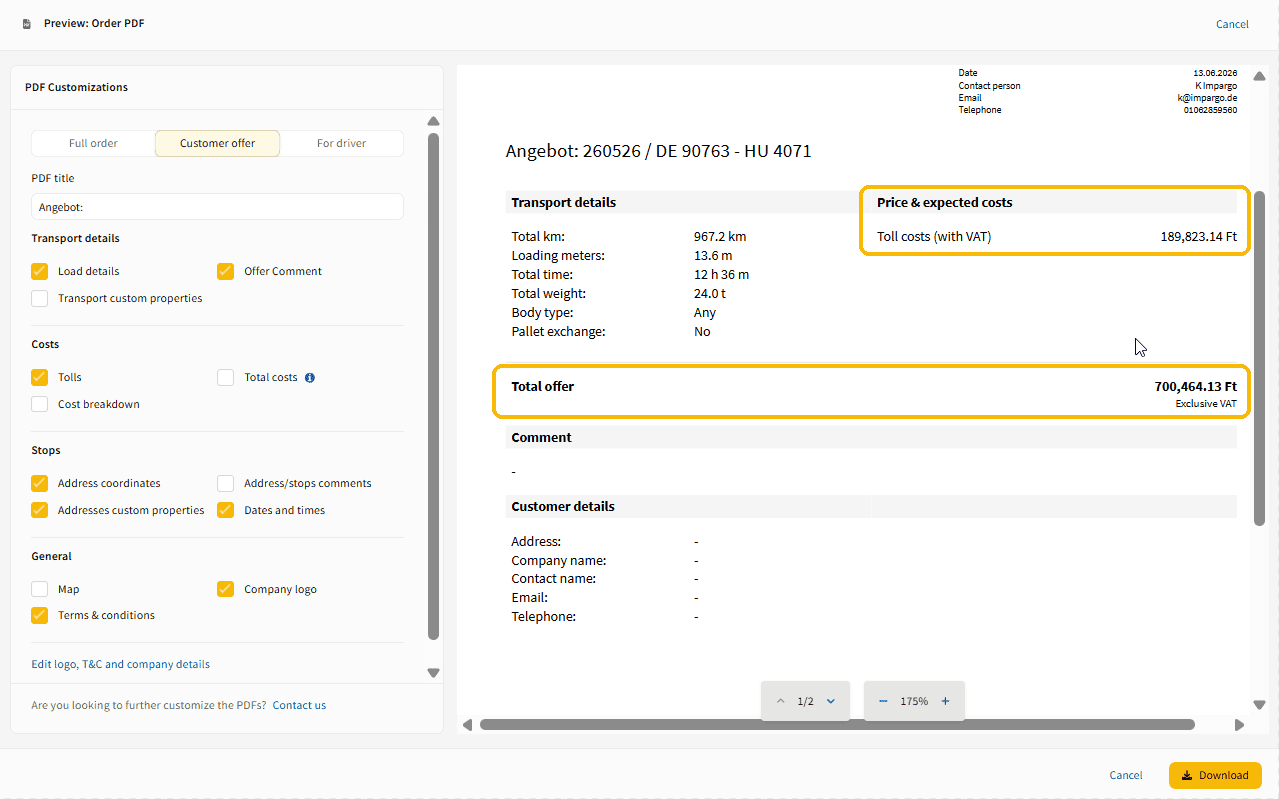Click customizations panel scroll down arrow
The image size is (1279, 799).
pos(433,673)
